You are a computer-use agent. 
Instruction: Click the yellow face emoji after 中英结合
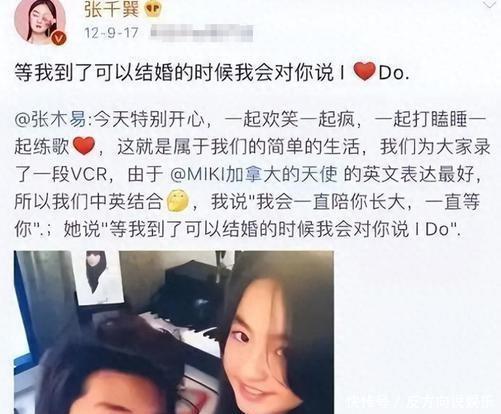coord(178,201)
